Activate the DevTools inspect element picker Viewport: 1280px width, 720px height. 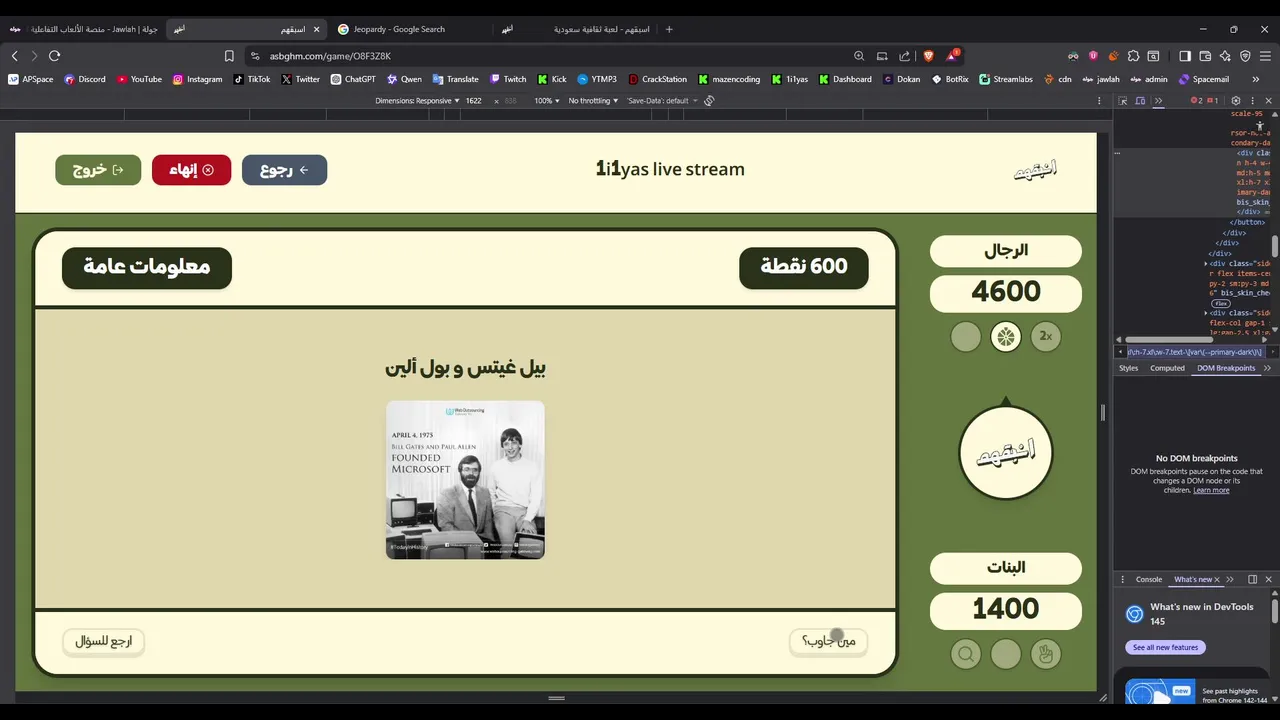tap(1123, 101)
